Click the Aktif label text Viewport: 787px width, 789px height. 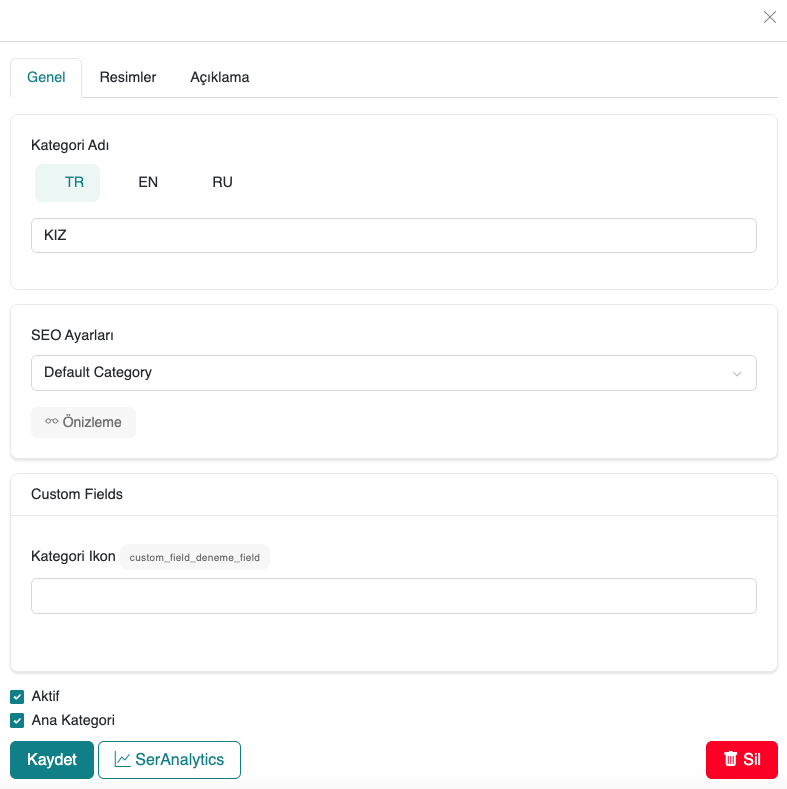(x=46, y=696)
